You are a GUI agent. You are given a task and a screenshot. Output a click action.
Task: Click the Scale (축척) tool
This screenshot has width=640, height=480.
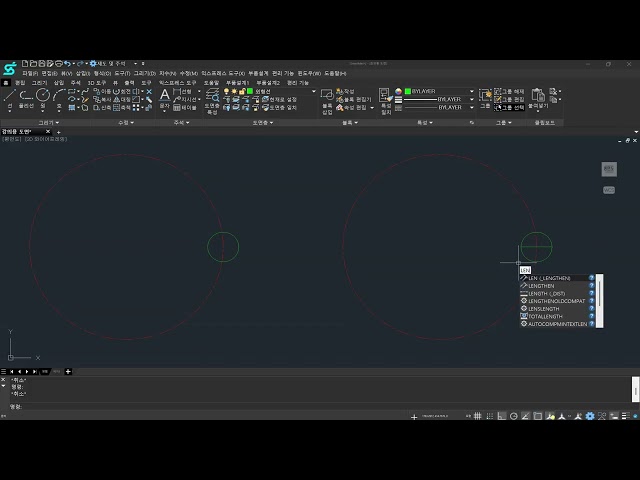(122, 107)
